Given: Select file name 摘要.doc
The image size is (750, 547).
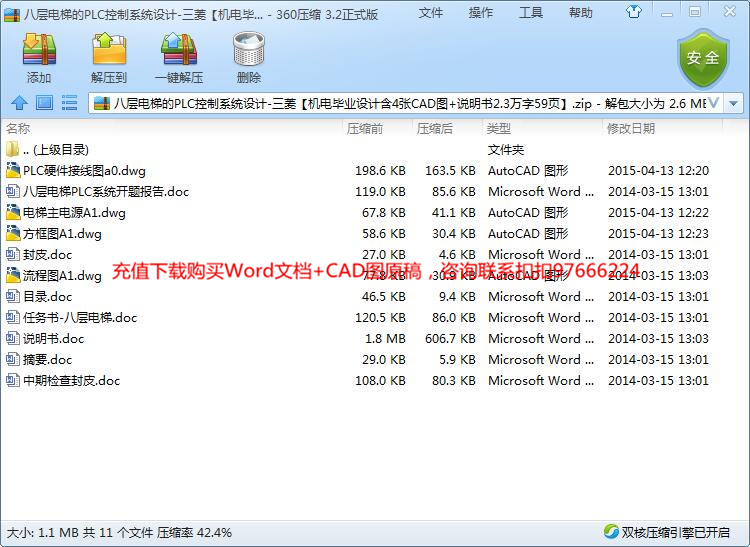Looking at the screenshot, I should (x=47, y=360).
